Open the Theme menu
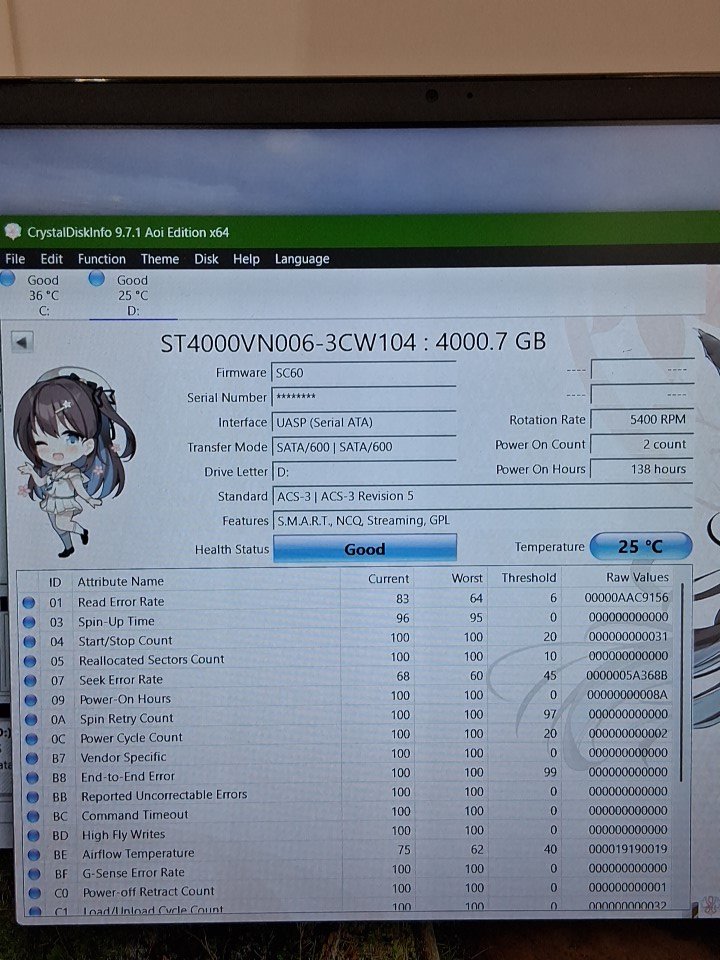The image size is (720, 960). point(159,259)
